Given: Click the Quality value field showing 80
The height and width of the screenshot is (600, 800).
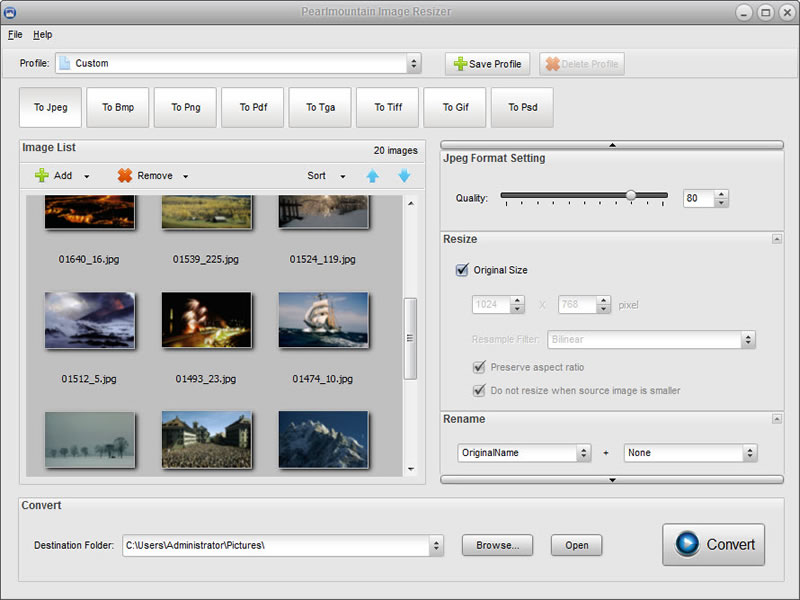Looking at the screenshot, I should coord(699,198).
